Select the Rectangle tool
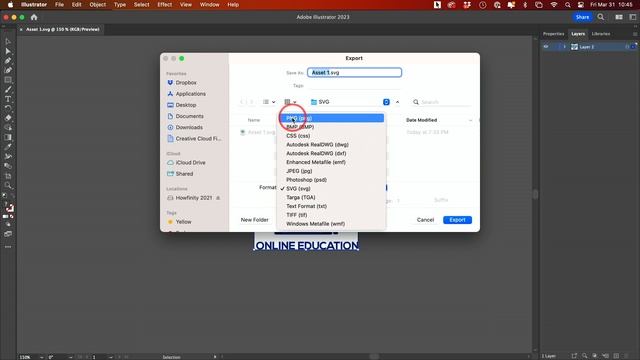640x360 pixels. [x=8, y=80]
